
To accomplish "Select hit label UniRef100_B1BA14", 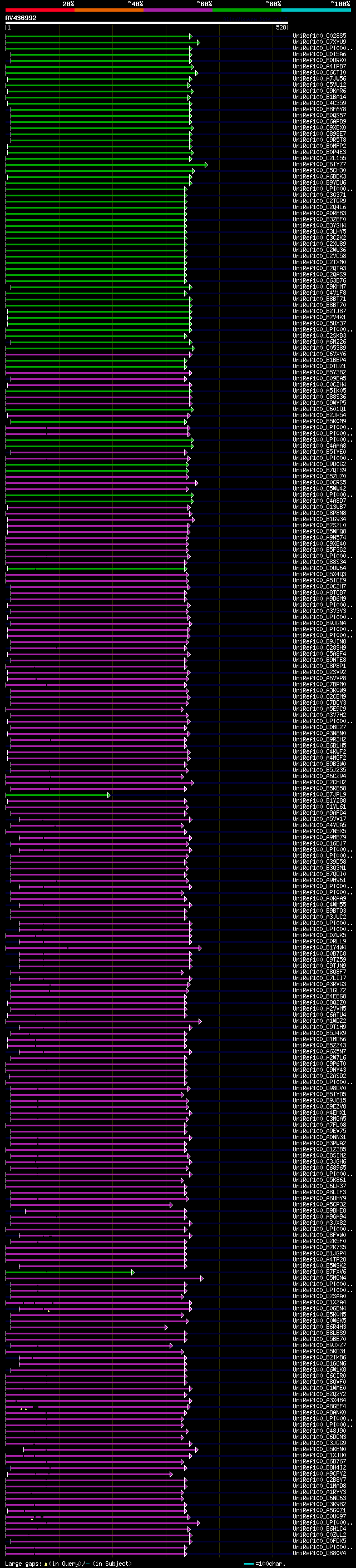I will (319, 97).
